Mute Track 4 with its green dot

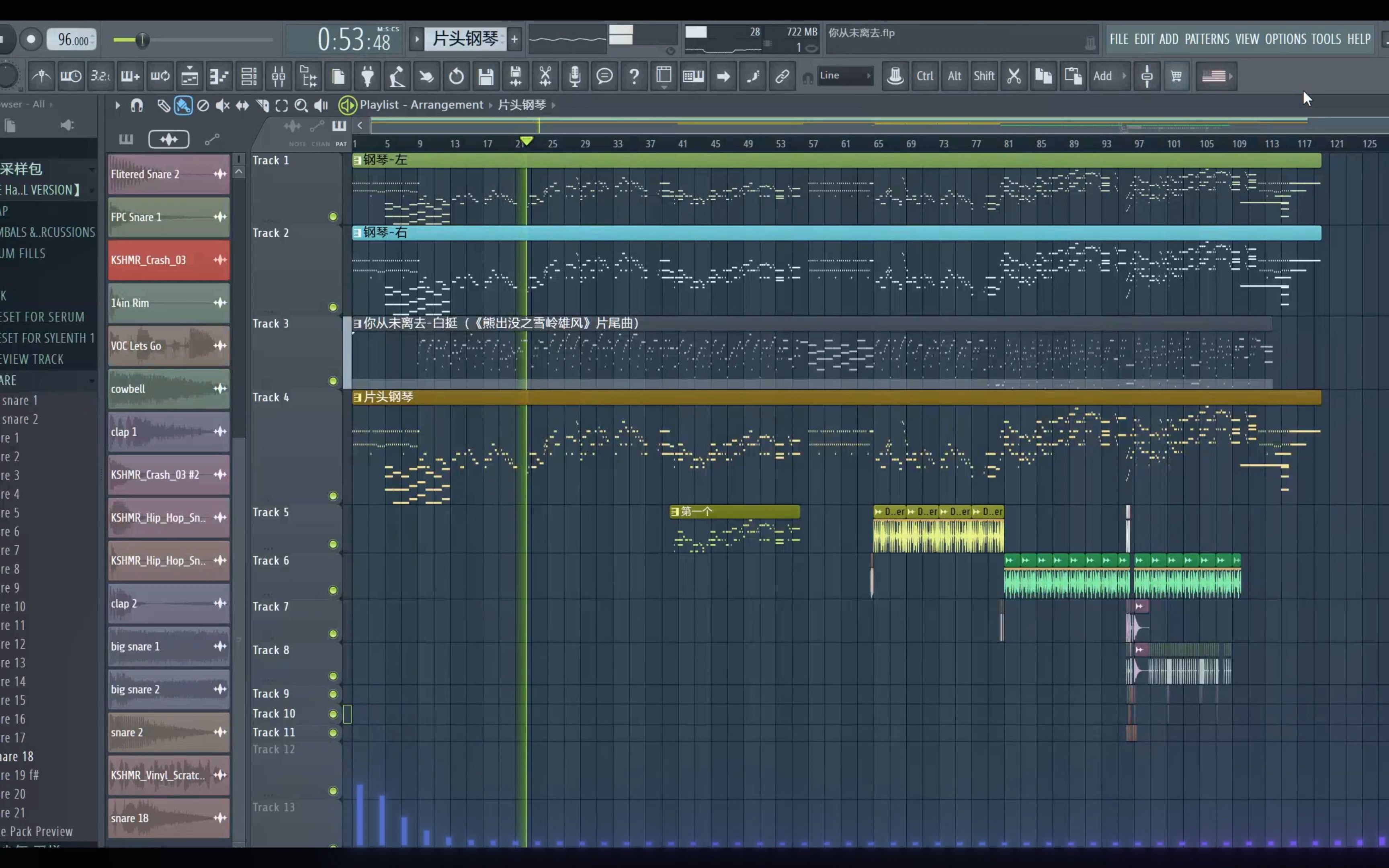click(x=333, y=495)
